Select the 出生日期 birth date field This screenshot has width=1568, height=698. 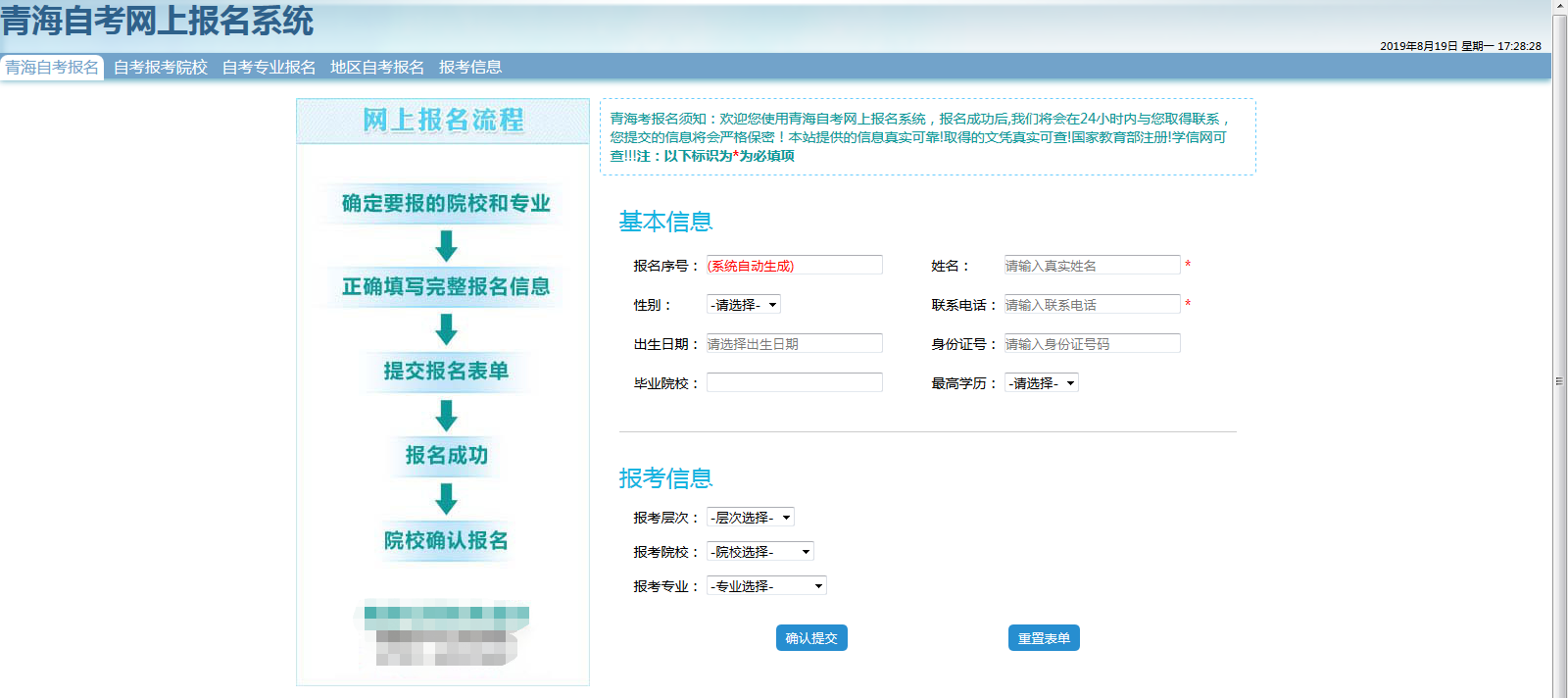click(794, 344)
